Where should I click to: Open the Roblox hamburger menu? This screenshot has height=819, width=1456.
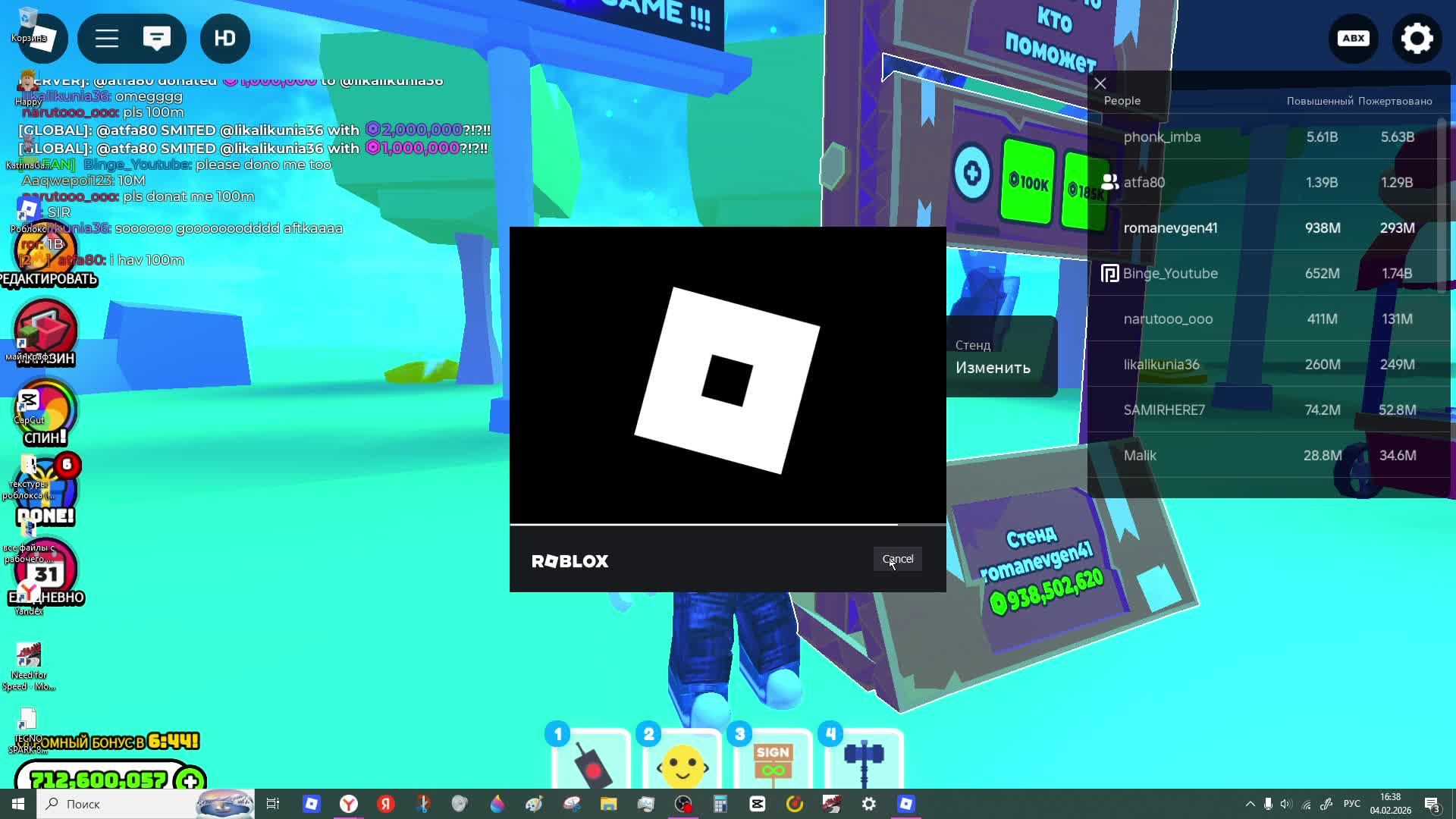(107, 39)
